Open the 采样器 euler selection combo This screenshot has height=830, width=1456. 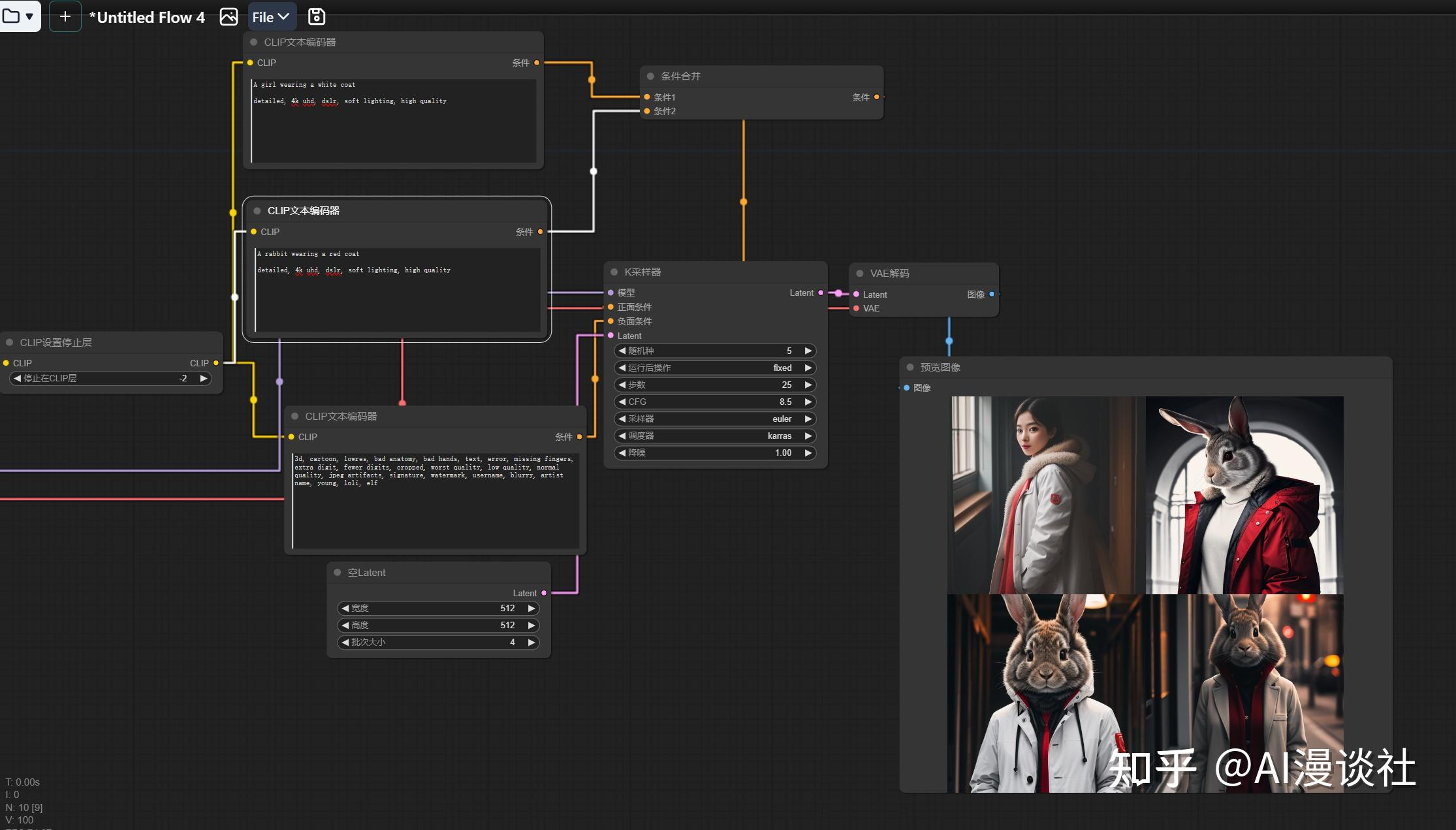[715, 419]
